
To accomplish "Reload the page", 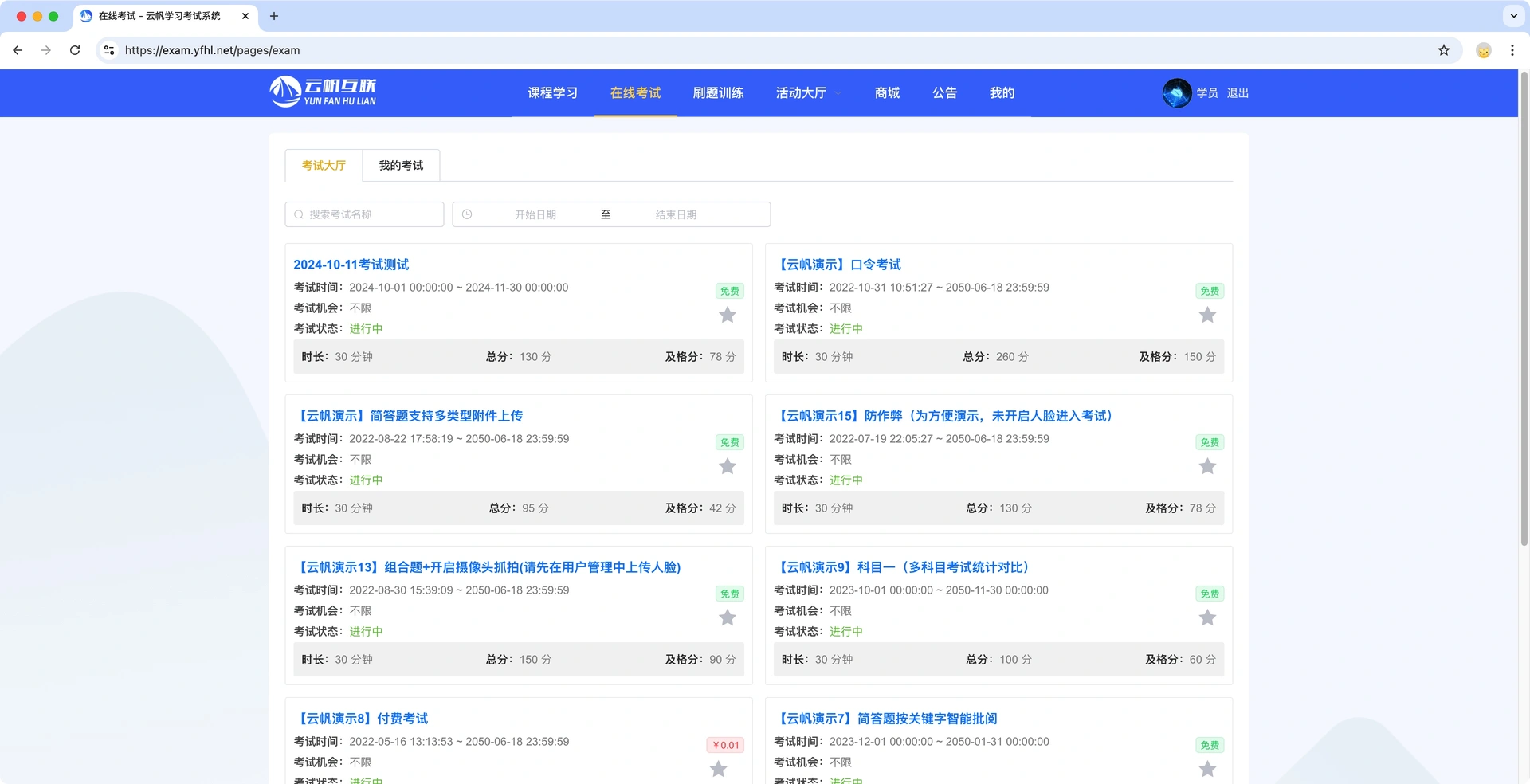I will pyautogui.click(x=75, y=50).
